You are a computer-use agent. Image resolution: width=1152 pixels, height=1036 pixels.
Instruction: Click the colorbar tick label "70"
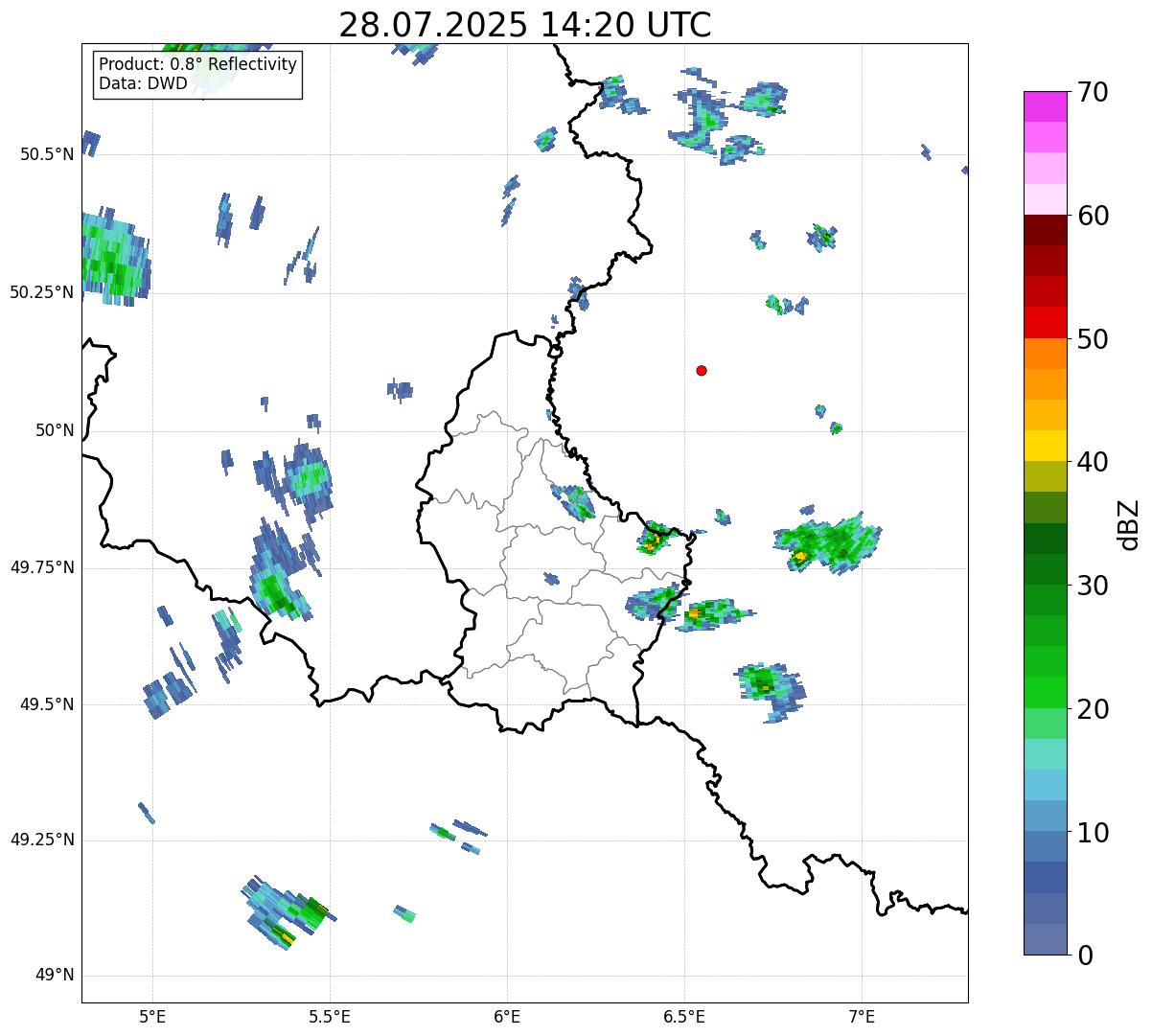[x=1092, y=92]
